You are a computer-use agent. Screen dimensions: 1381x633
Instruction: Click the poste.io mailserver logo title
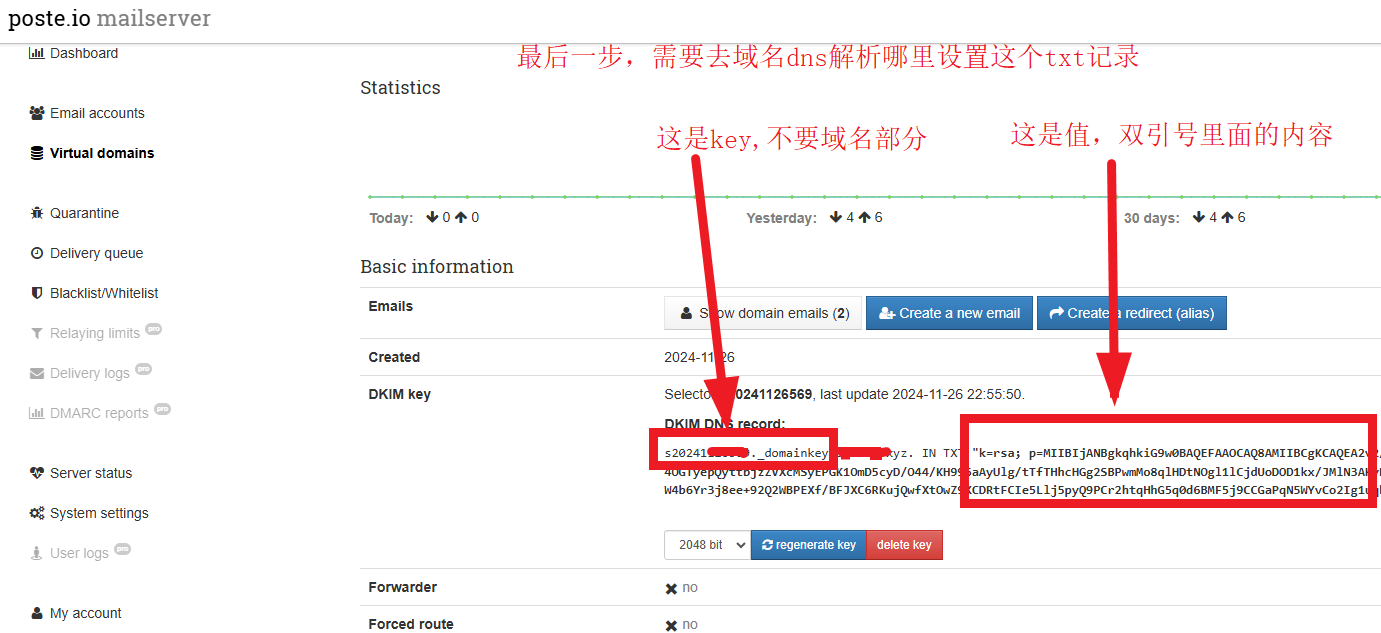click(110, 19)
